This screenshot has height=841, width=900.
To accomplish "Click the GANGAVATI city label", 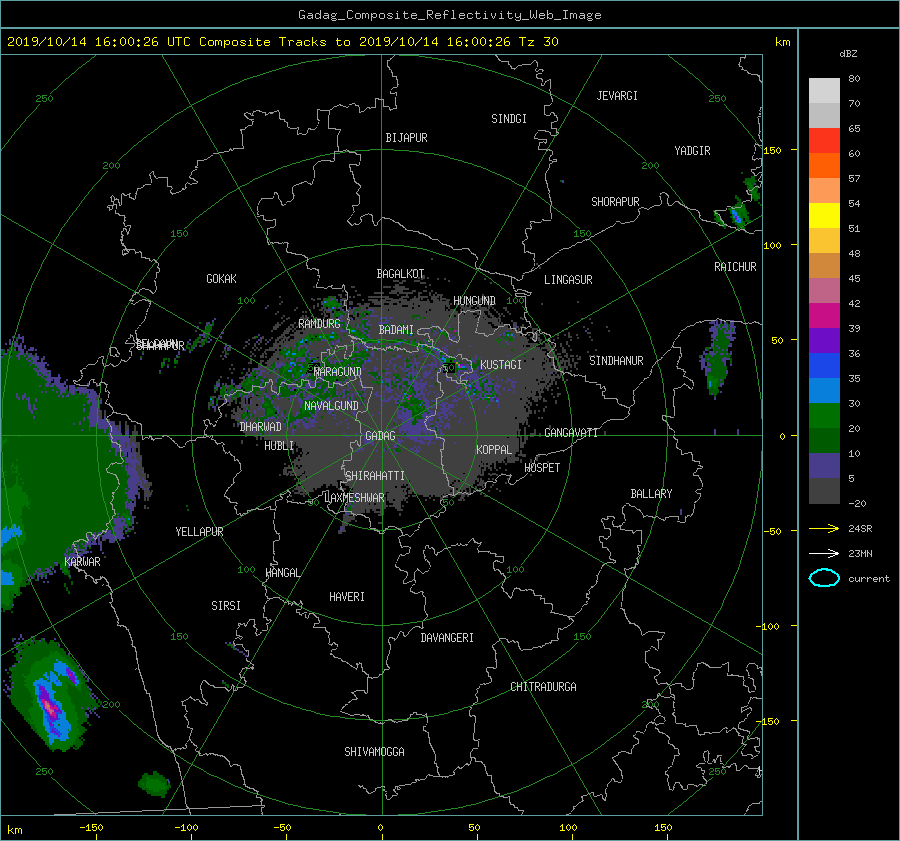I will coord(571,433).
